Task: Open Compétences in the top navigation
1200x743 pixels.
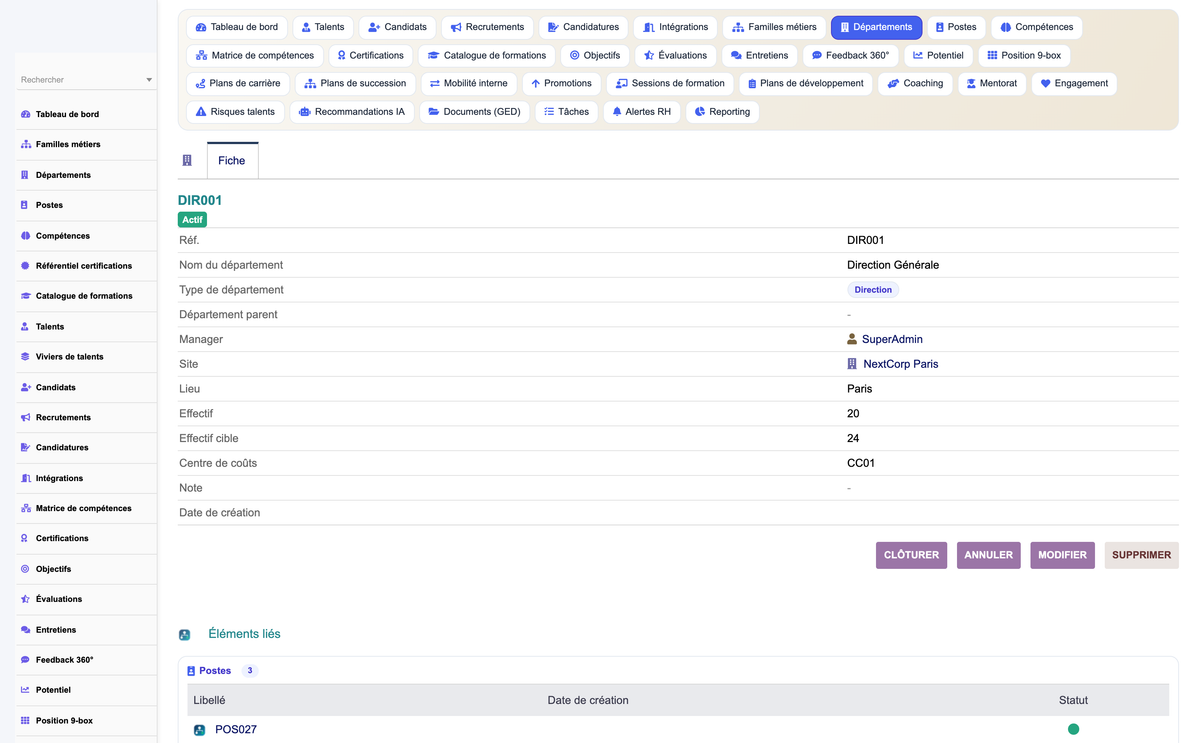Action: [1036, 27]
